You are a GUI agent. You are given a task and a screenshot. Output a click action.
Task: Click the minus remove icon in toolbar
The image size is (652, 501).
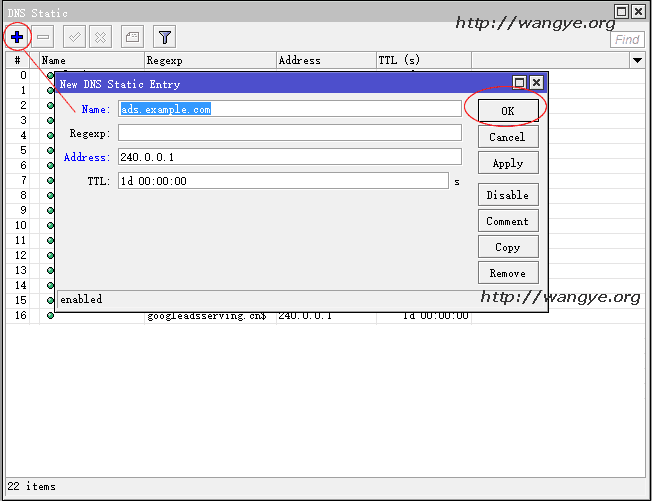42,37
